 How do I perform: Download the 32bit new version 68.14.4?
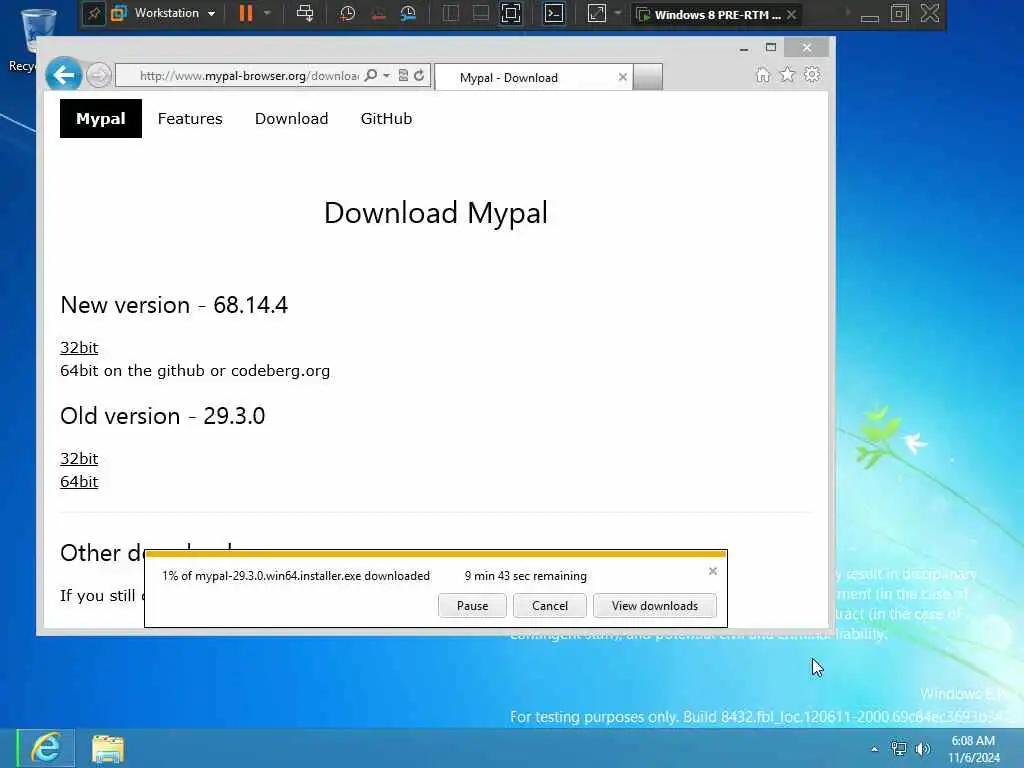(x=79, y=347)
